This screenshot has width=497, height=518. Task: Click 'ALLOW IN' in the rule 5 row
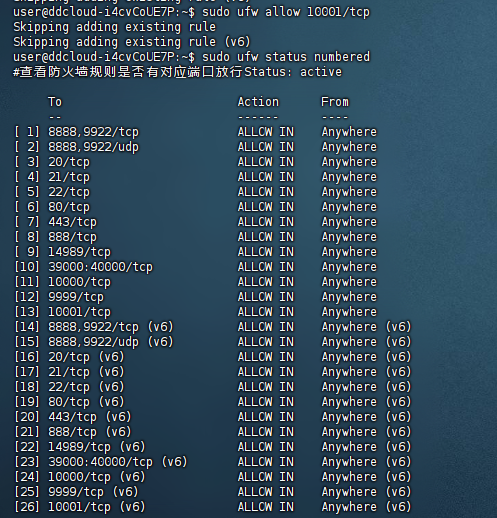tap(266, 192)
